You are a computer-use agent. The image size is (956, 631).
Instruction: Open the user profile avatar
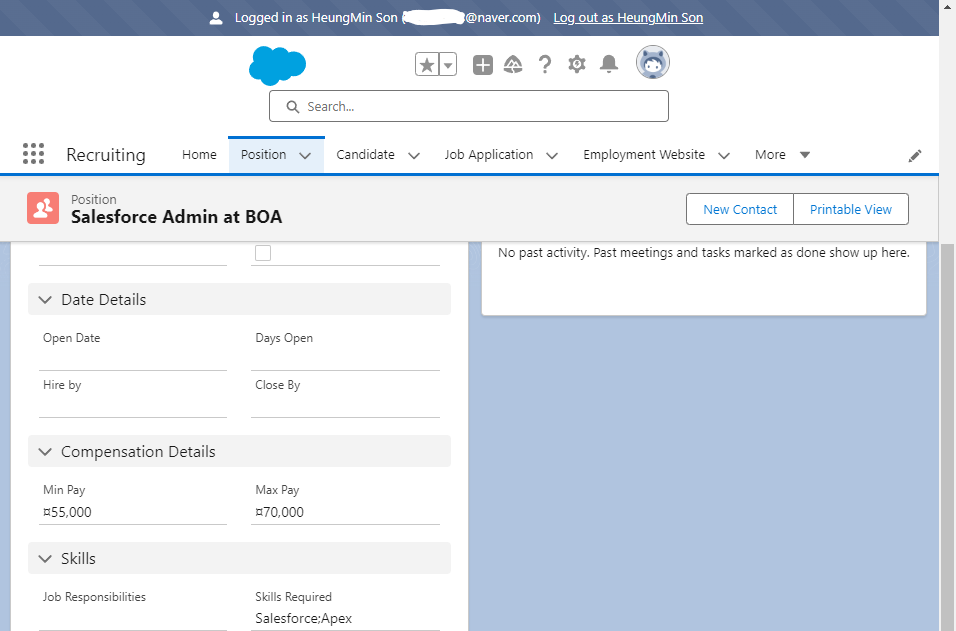(652, 62)
